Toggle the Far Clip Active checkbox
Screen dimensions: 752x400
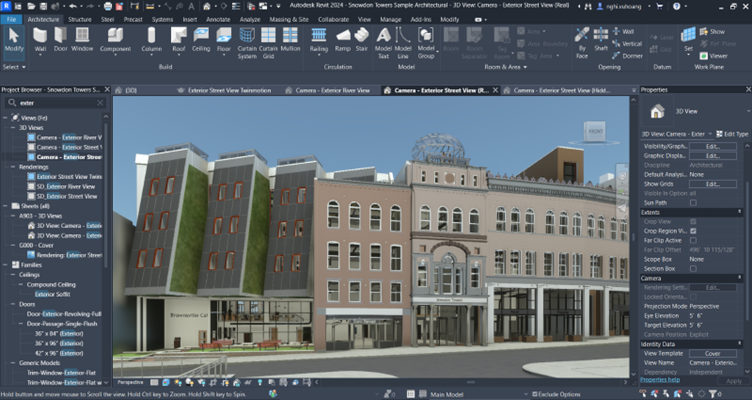pos(693,240)
